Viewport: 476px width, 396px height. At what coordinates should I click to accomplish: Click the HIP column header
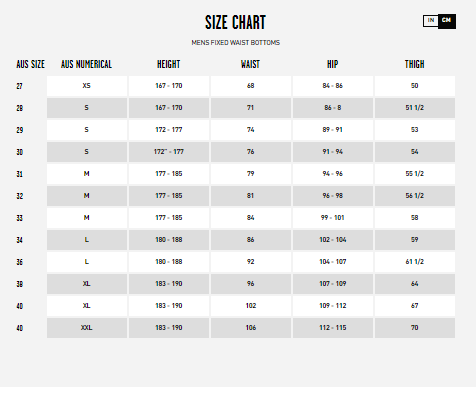pos(332,64)
